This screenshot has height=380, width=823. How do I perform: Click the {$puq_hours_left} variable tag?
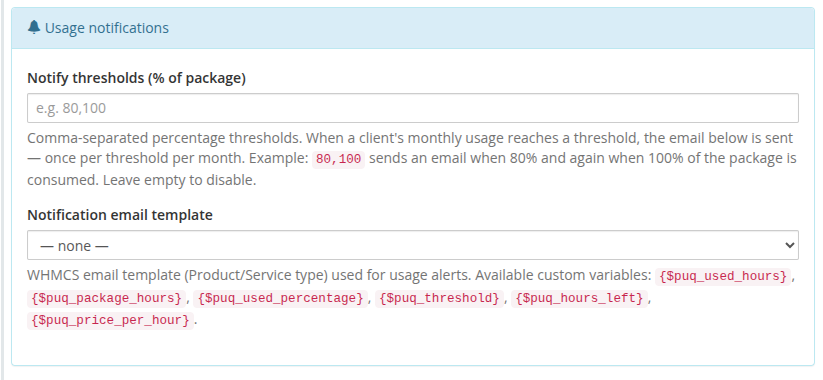(x=579, y=298)
